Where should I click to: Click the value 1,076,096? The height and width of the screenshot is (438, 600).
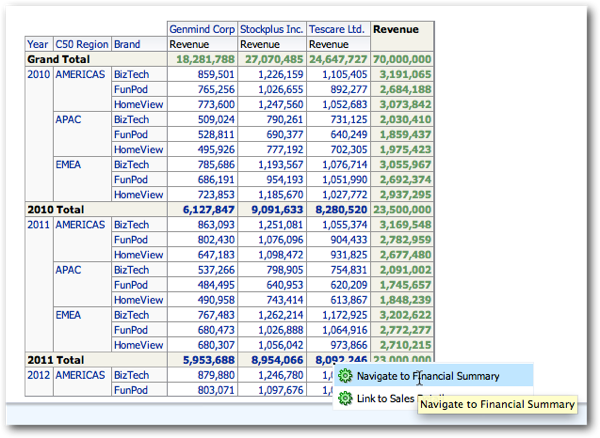click(280, 239)
